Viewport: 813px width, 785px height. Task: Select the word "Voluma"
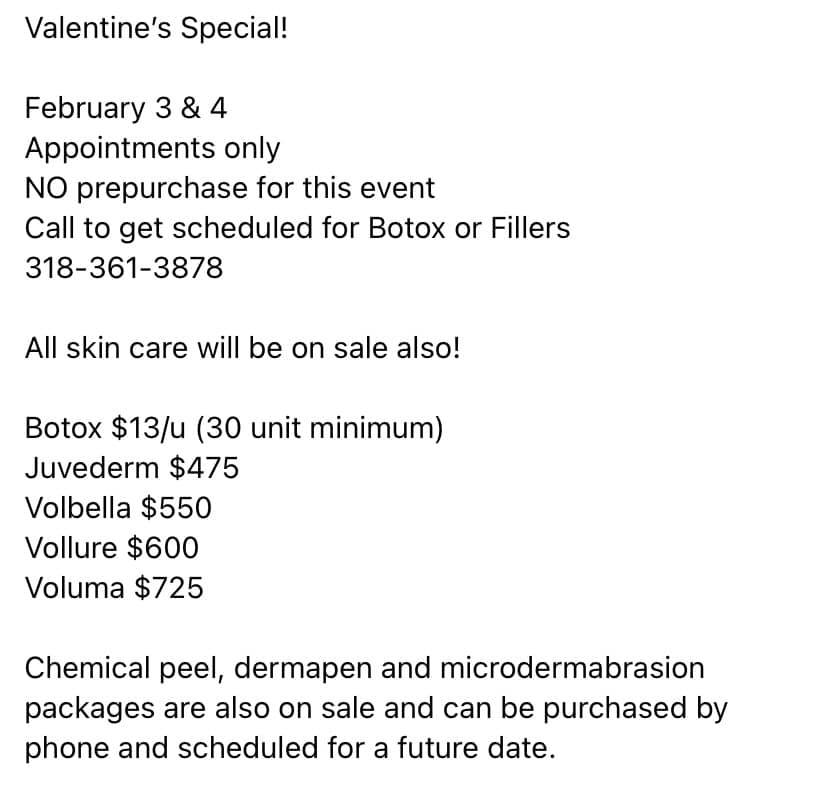click(x=74, y=588)
